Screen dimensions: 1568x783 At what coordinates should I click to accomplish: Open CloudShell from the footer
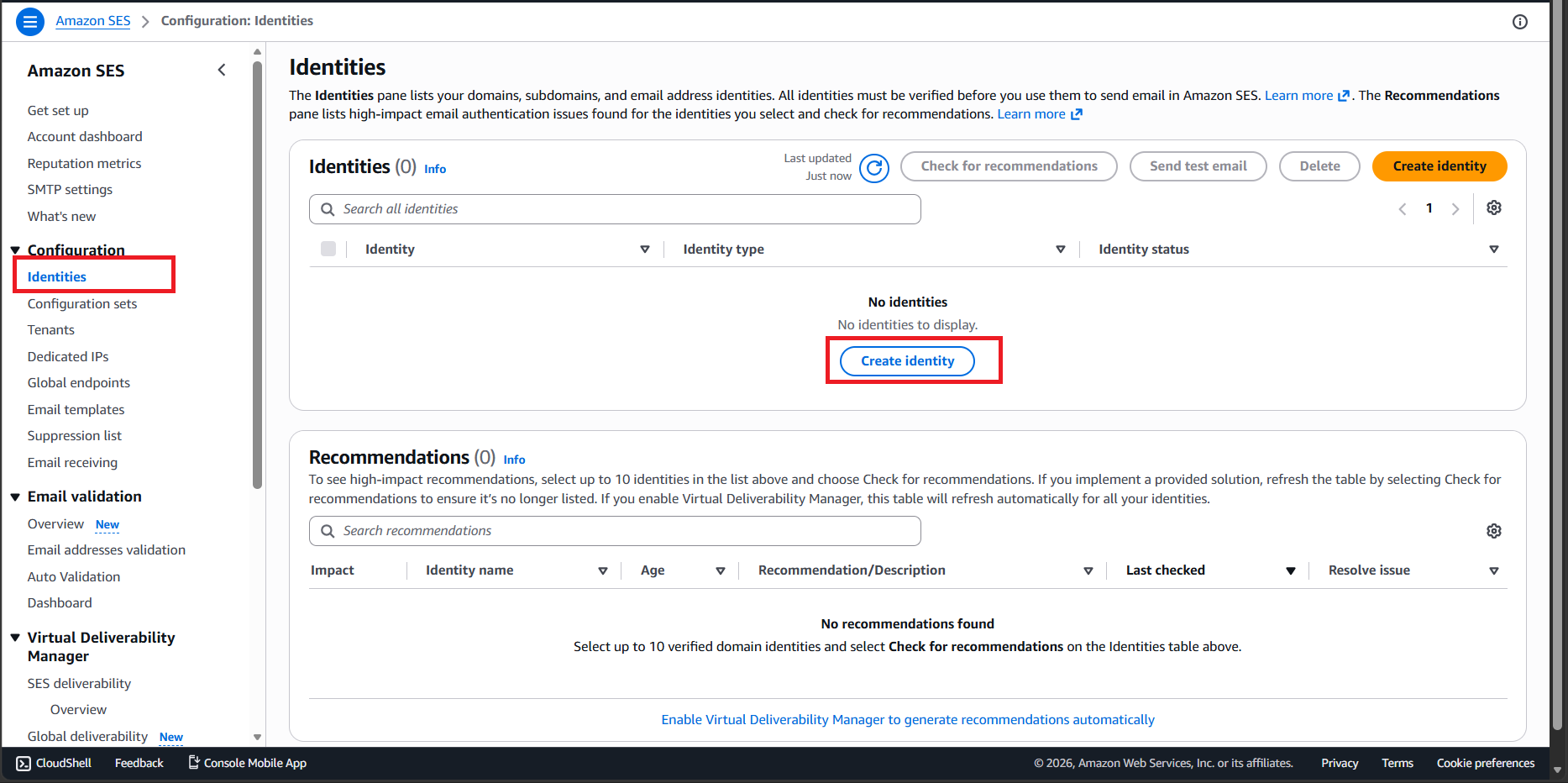point(54,763)
